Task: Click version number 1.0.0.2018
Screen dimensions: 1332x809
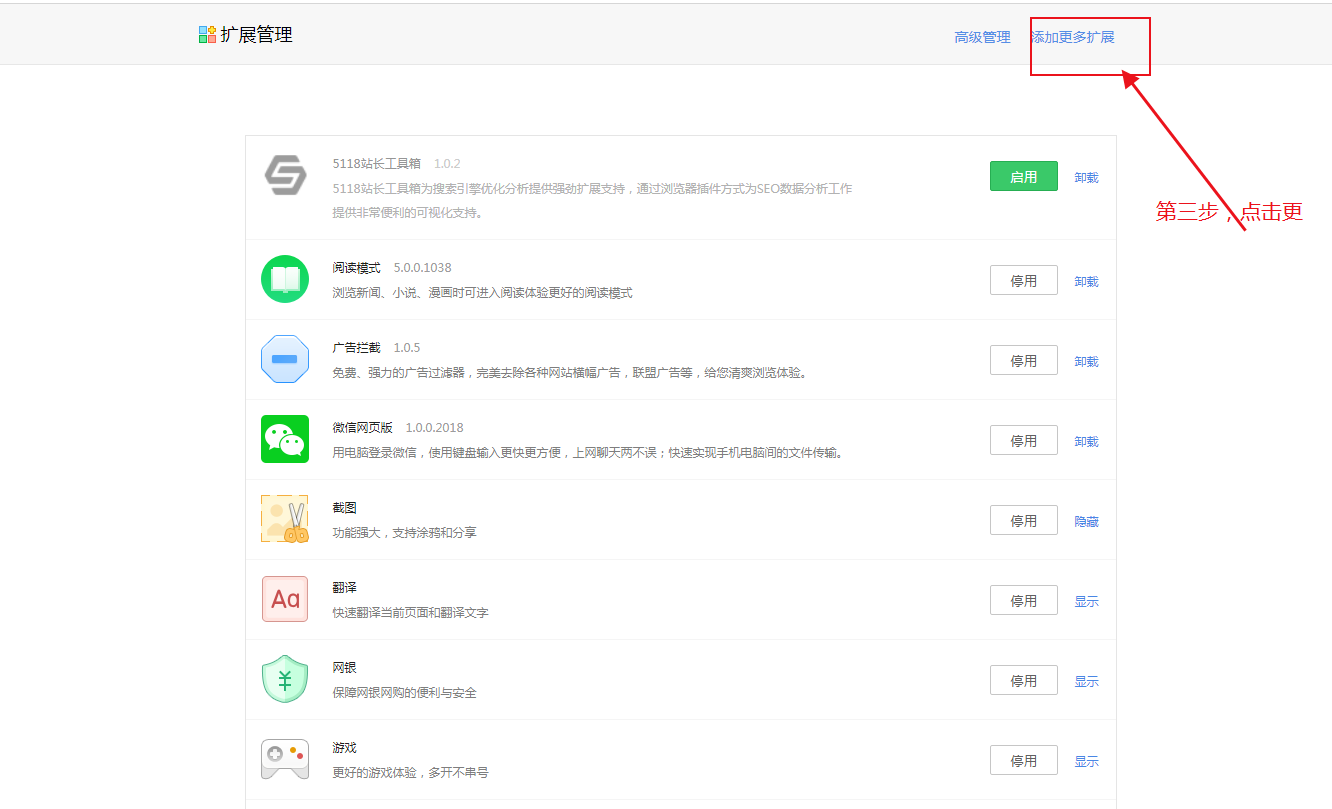Action: pos(434,427)
